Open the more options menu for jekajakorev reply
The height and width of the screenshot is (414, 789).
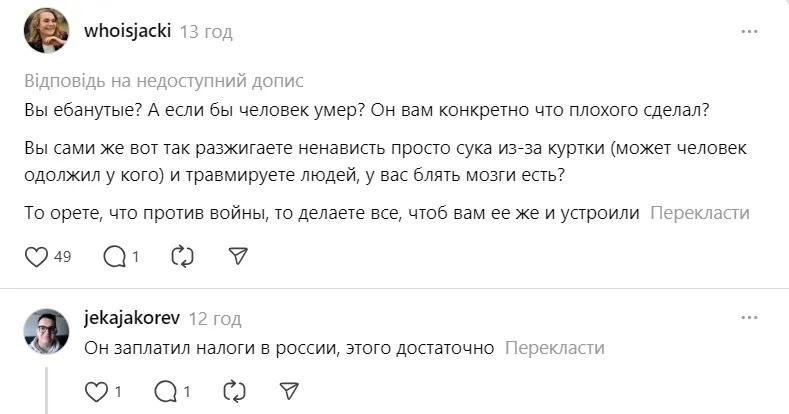click(749, 319)
